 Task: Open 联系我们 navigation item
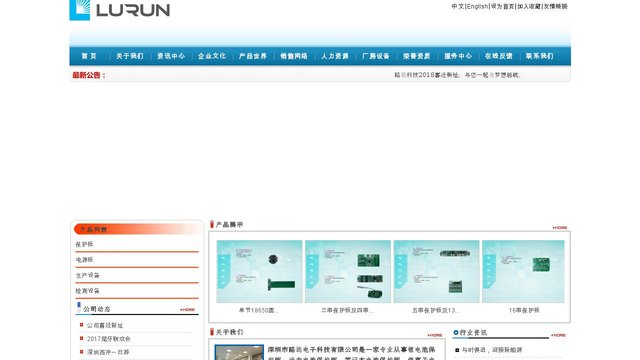[539, 56]
